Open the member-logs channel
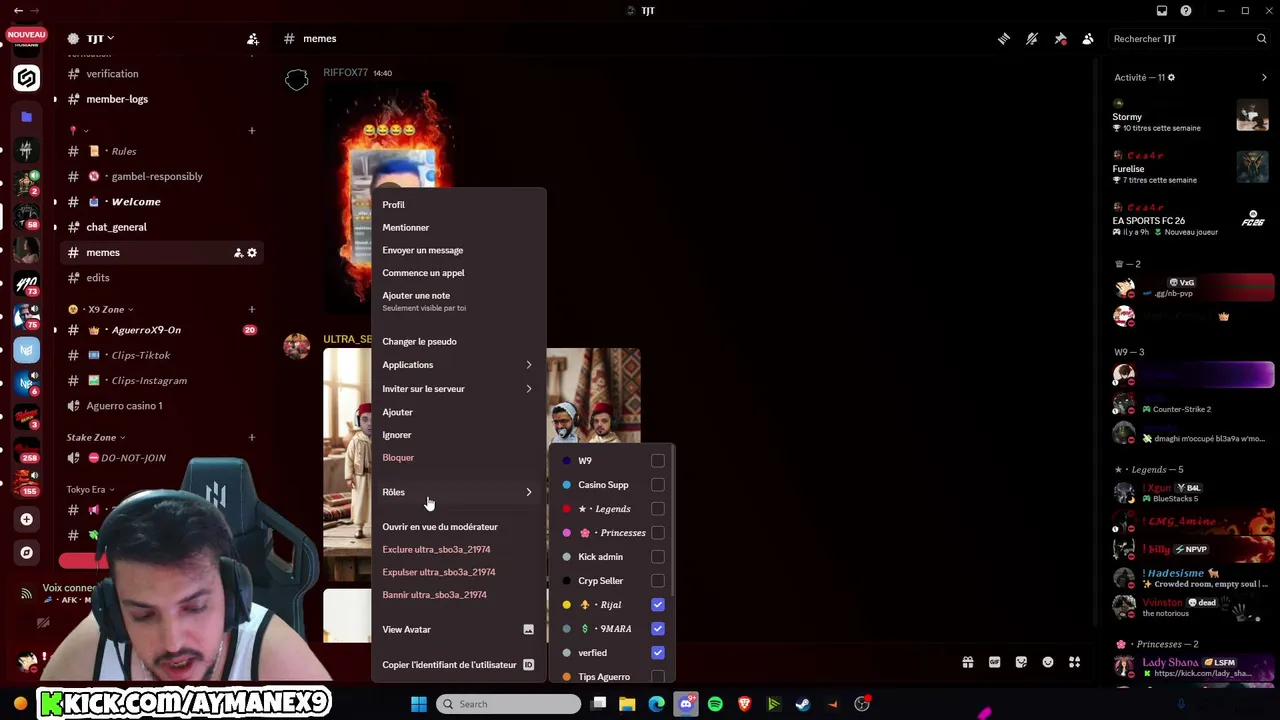Image resolution: width=1280 pixels, height=720 pixels. (x=160, y=99)
